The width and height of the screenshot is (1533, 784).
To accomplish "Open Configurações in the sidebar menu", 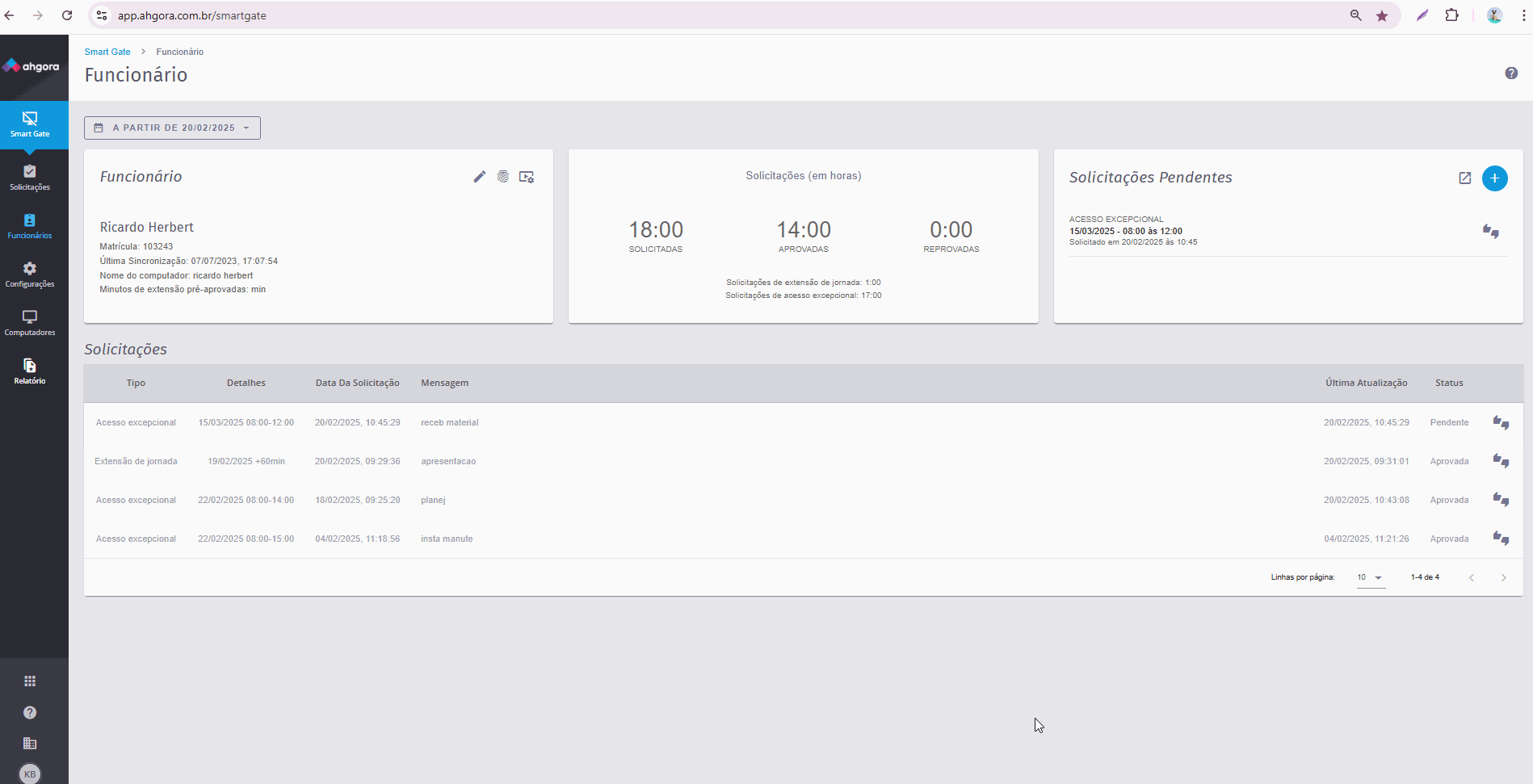I will pyautogui.click(x=30, y=275).
